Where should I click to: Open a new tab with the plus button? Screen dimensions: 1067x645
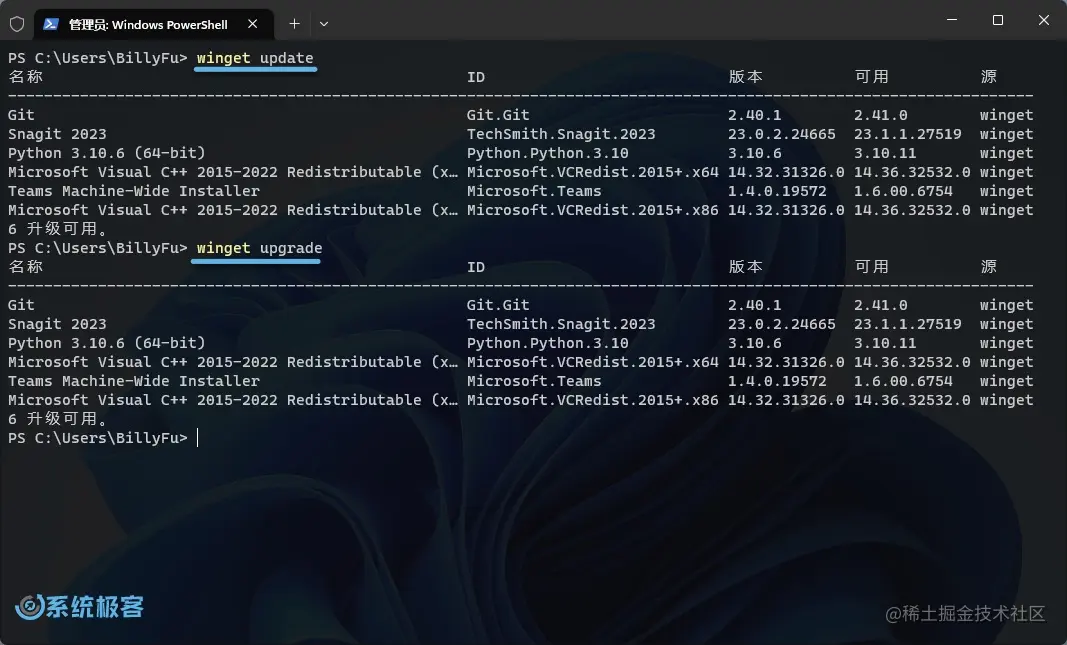[294, 24]
